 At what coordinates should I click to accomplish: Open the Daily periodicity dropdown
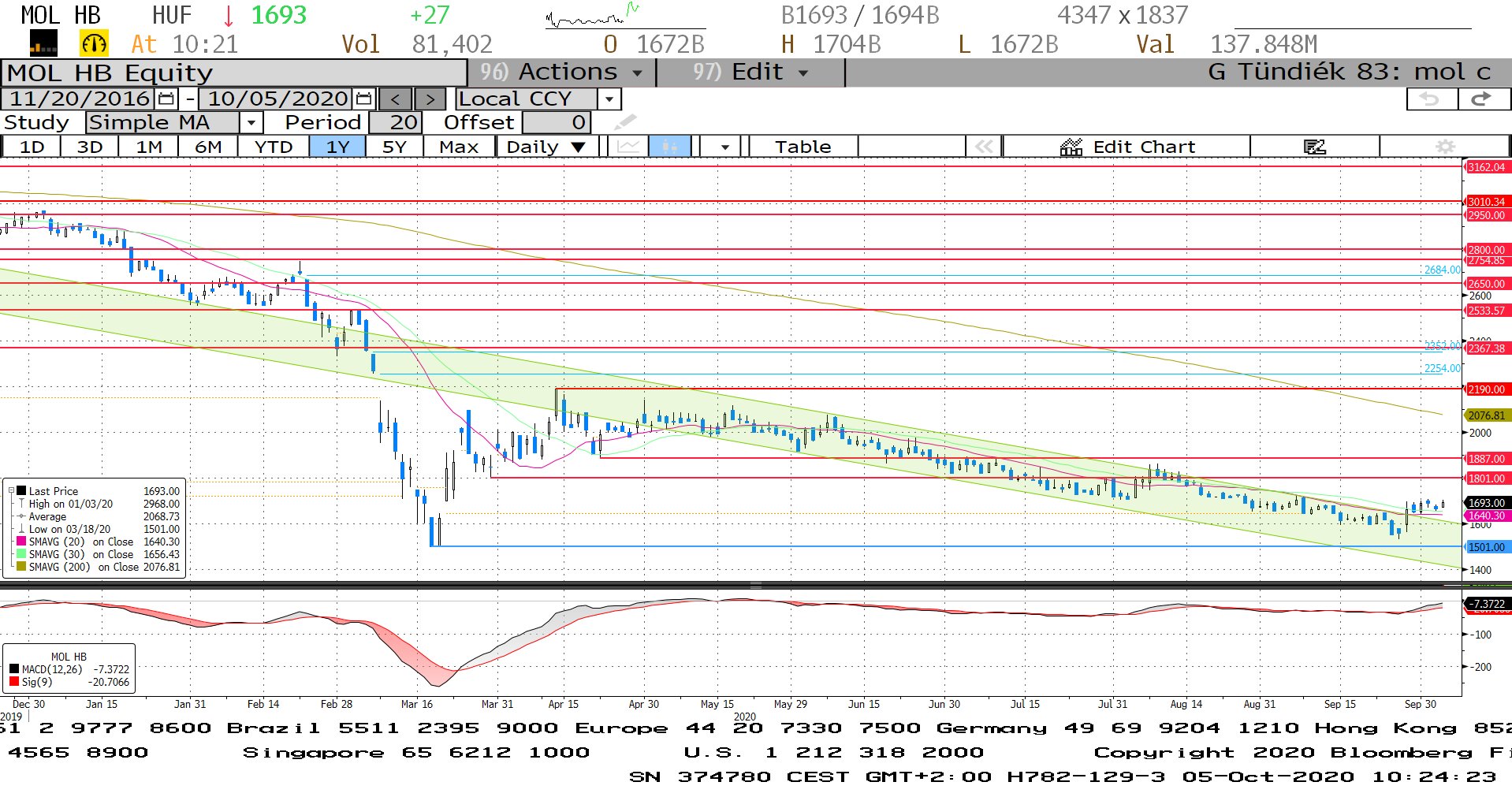578,147
